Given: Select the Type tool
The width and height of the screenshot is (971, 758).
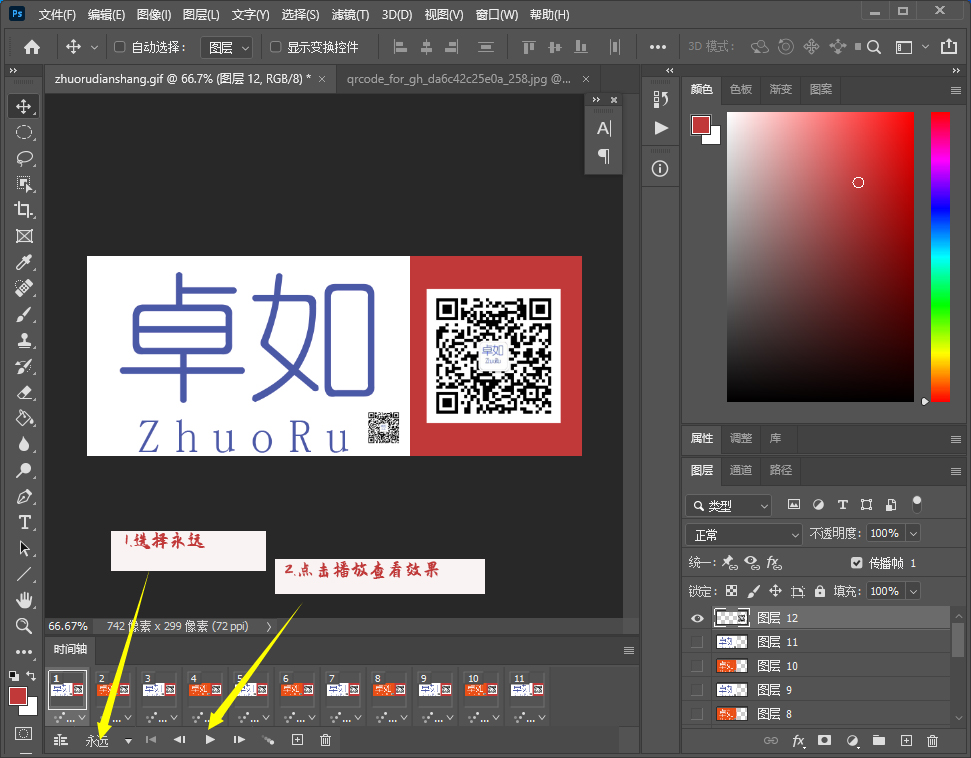Looking at the screenshot, I should tap(23, 522).
